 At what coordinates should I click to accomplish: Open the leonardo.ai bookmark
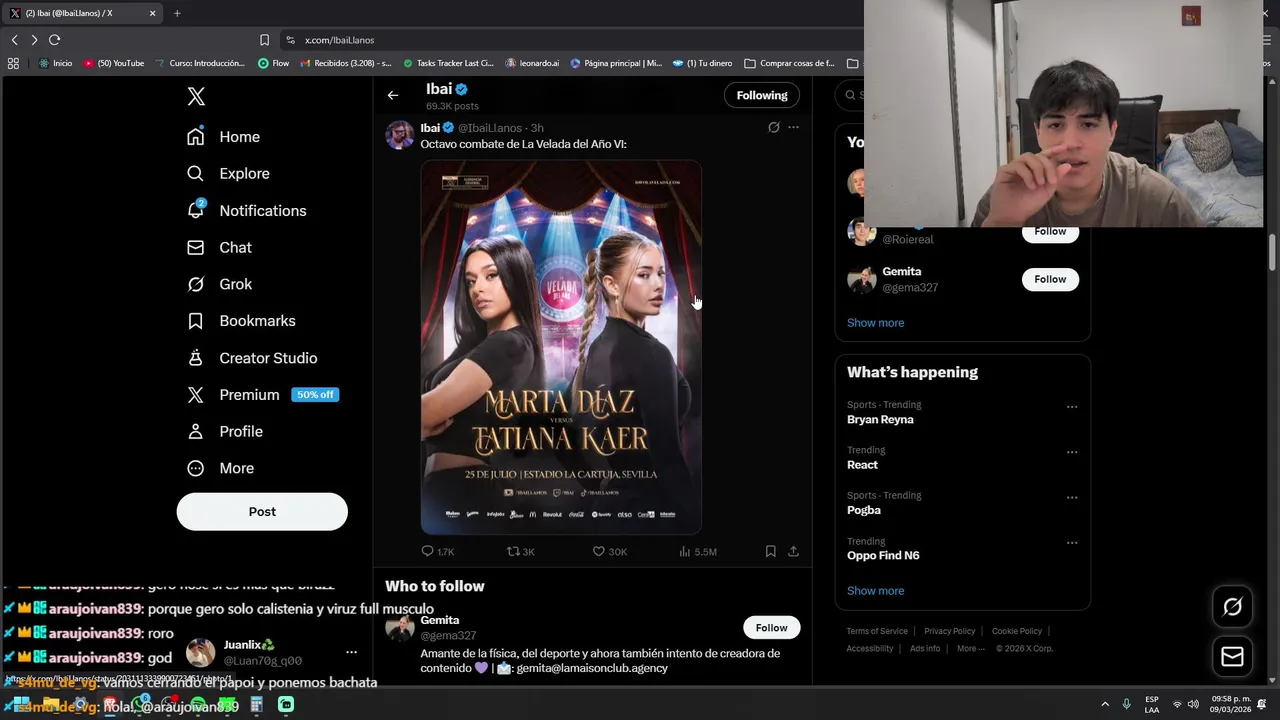tap(533, 63)
